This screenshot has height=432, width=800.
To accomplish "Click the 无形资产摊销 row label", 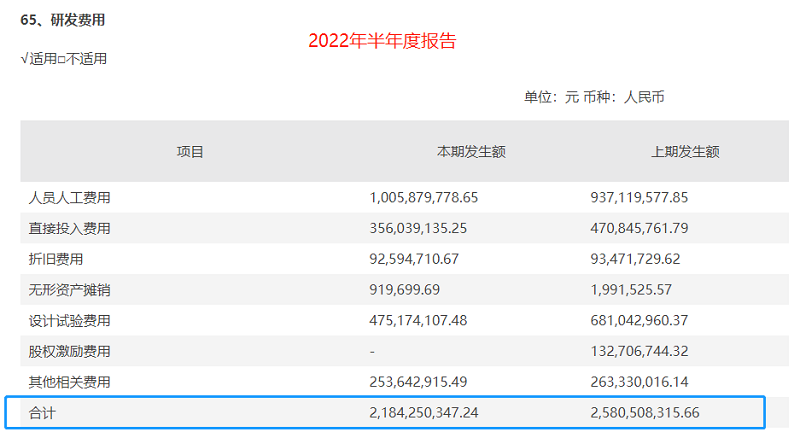I will click(x=69, y=290).
